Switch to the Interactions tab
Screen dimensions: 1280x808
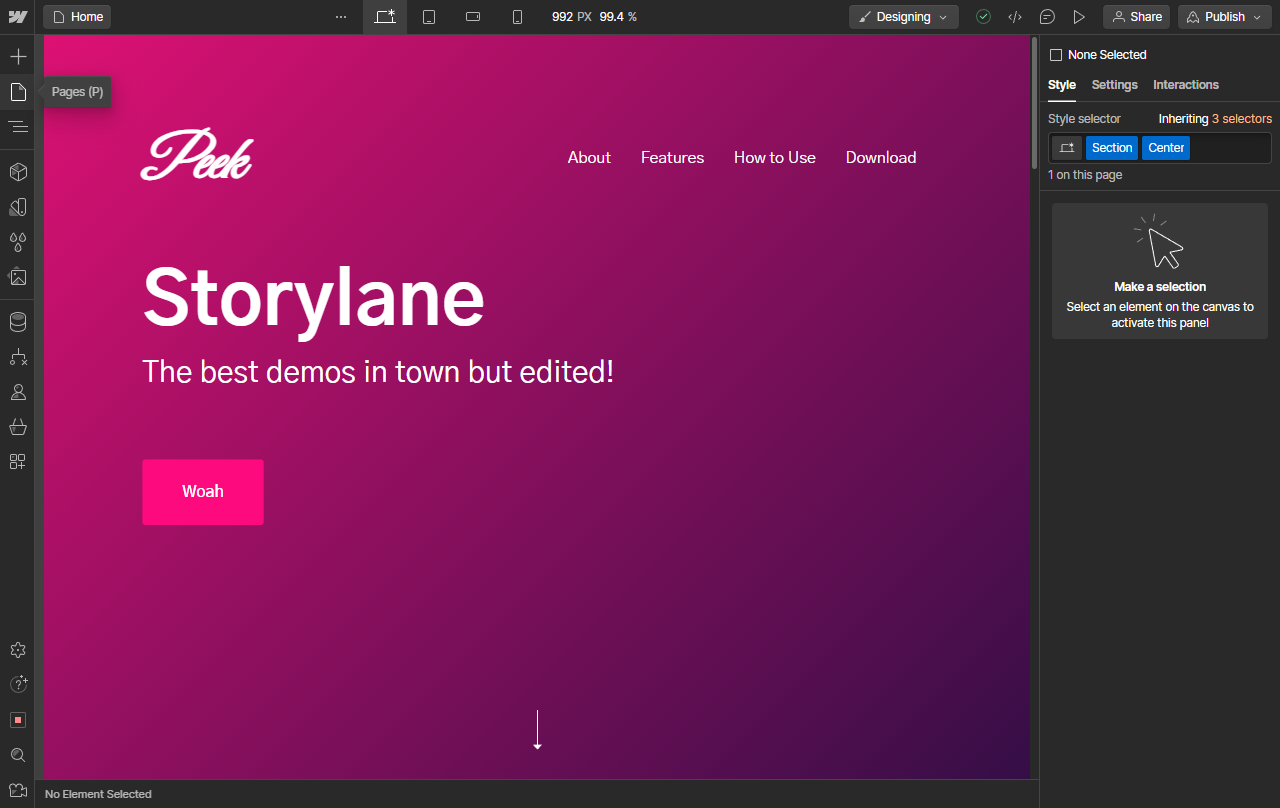(x=1186, y=85)
